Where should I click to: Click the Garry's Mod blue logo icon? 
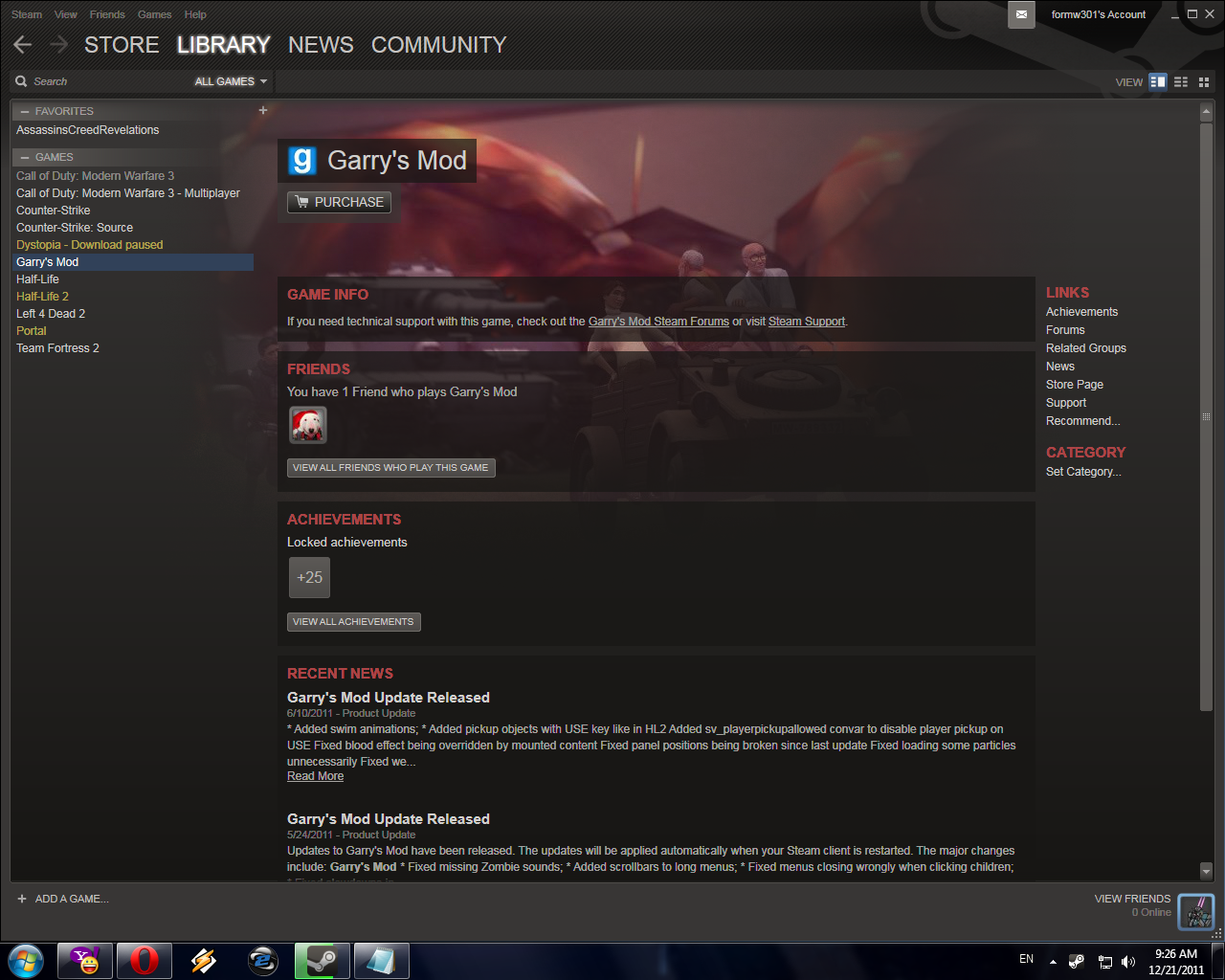[302, 161]
